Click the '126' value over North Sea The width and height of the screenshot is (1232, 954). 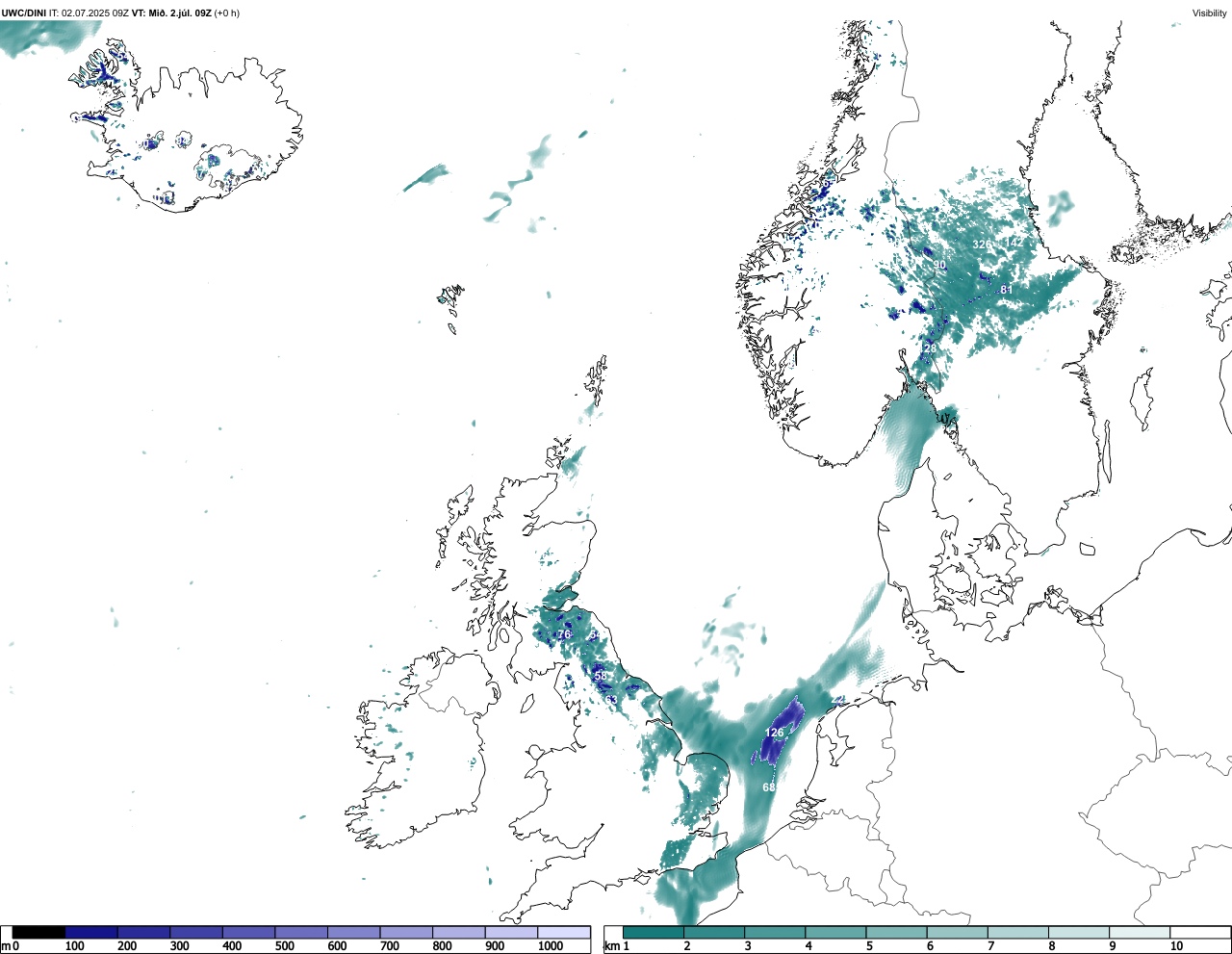point(774,733)
